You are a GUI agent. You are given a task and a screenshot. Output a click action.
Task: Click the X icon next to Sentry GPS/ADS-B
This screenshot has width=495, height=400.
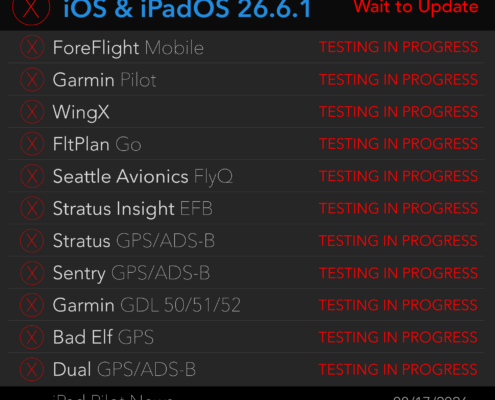click(32, 273)
